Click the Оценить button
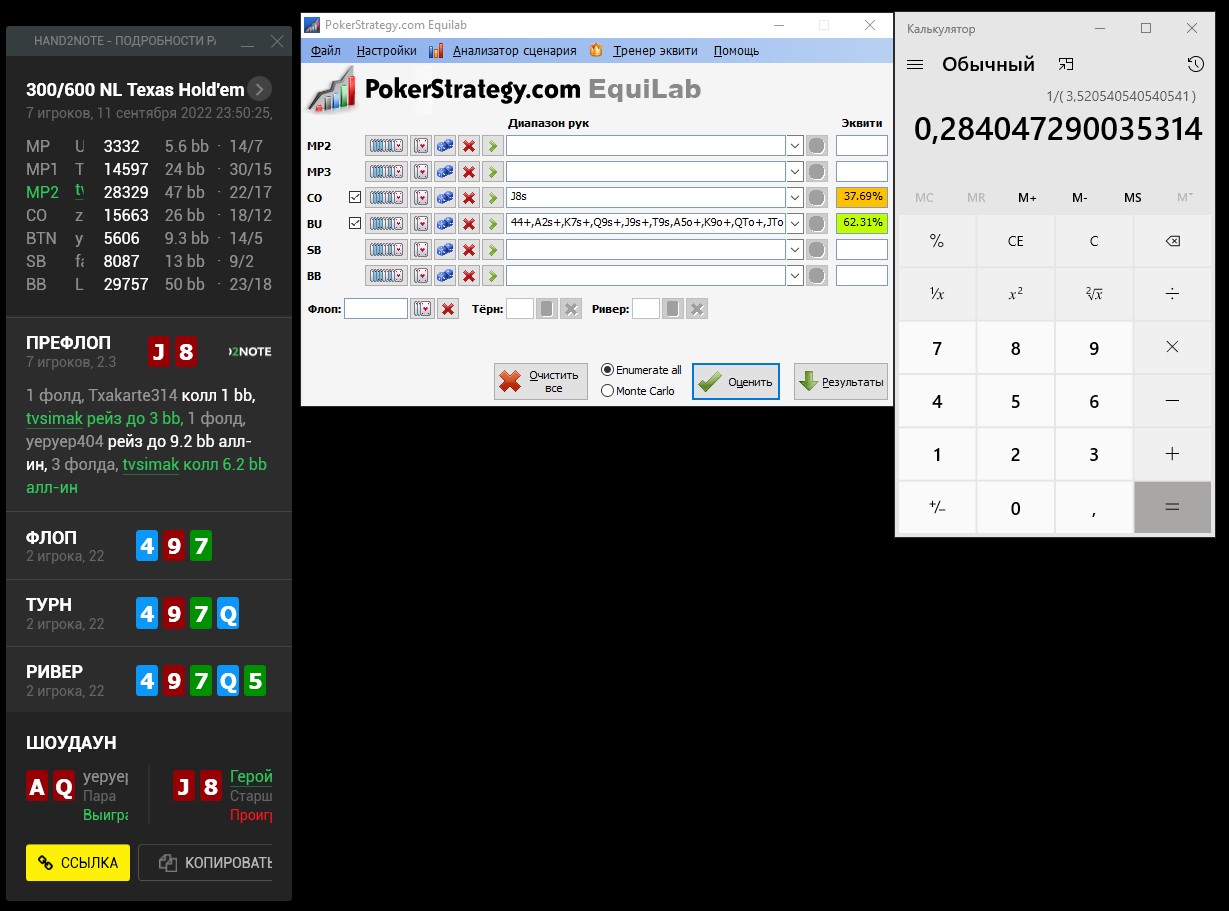Screen dimensions: 1229x911 coord(736,381)
